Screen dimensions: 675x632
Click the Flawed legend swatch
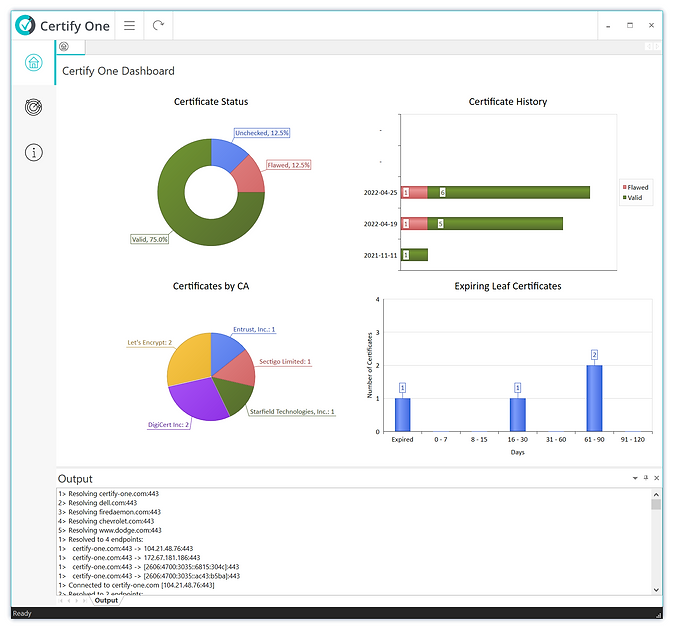coord(625,187)
